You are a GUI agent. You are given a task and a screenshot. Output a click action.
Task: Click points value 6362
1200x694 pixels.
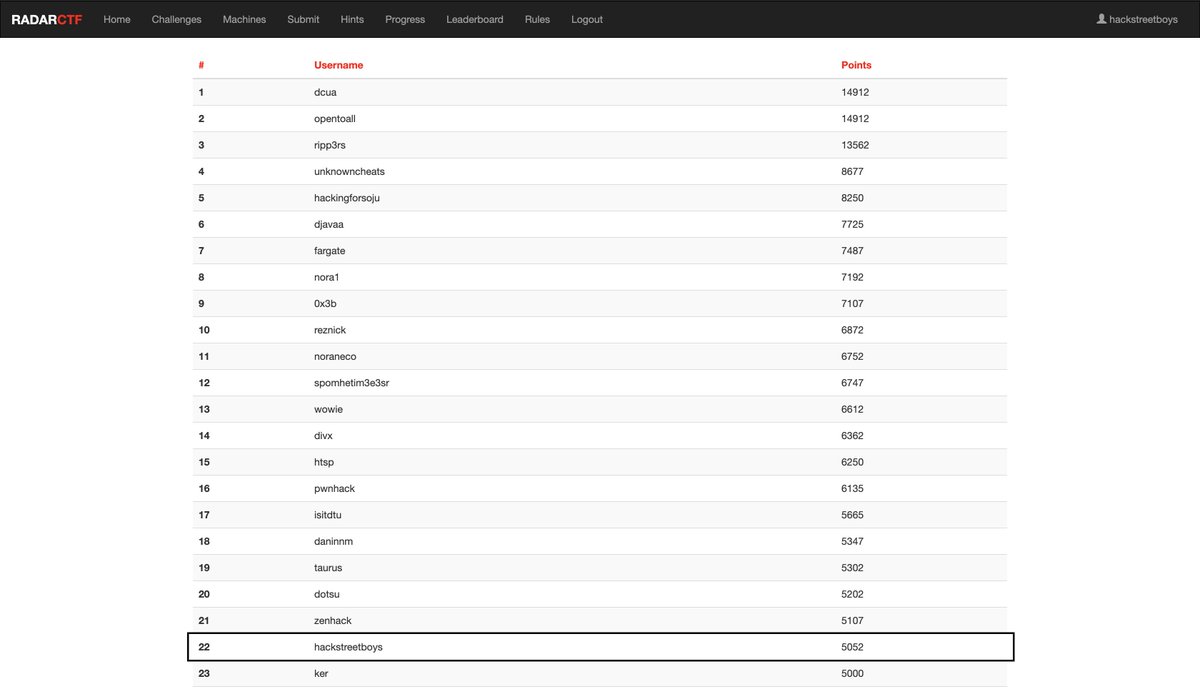pyautogui.click(x=853, y=435)
